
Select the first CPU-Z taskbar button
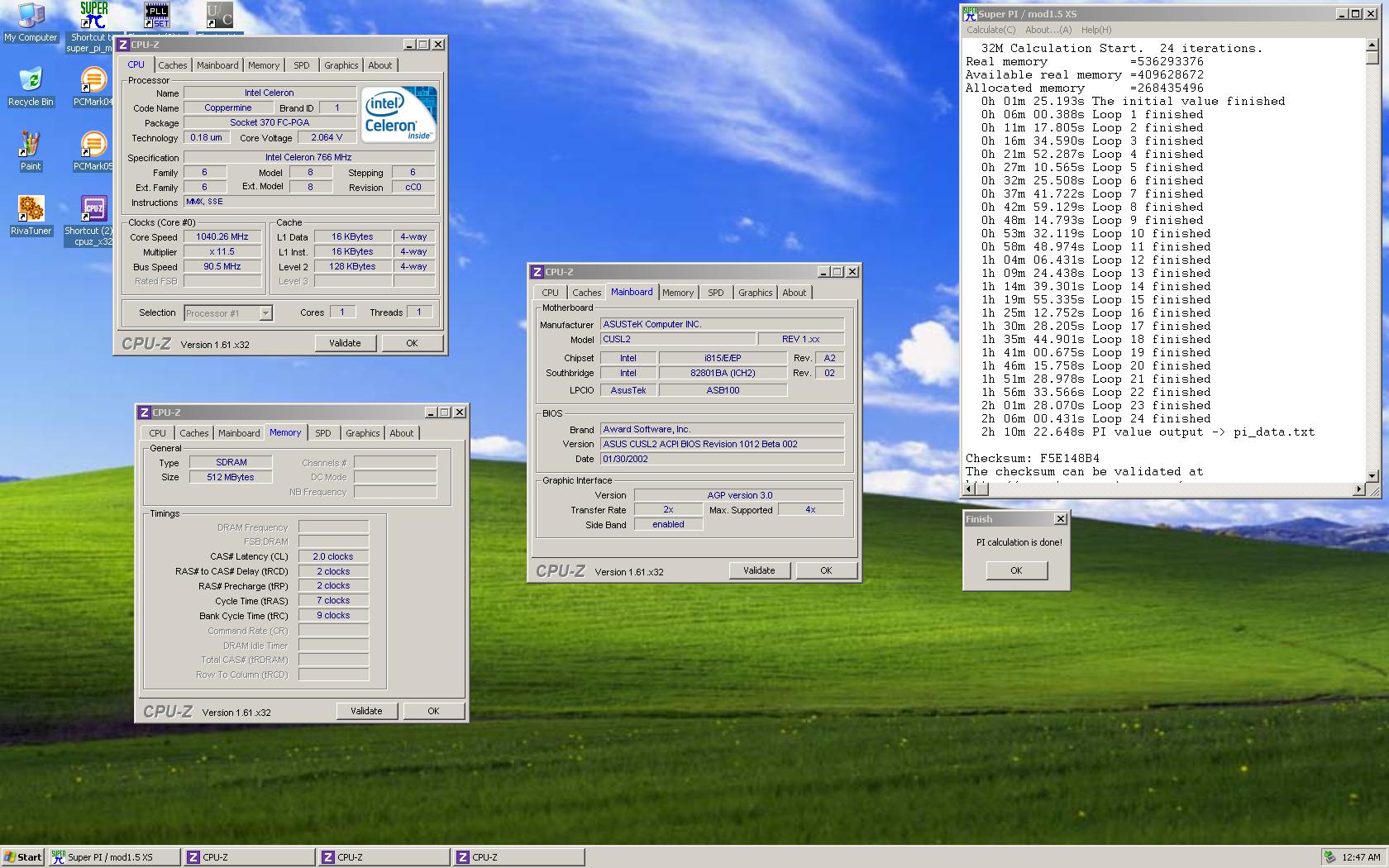point(250,857)
